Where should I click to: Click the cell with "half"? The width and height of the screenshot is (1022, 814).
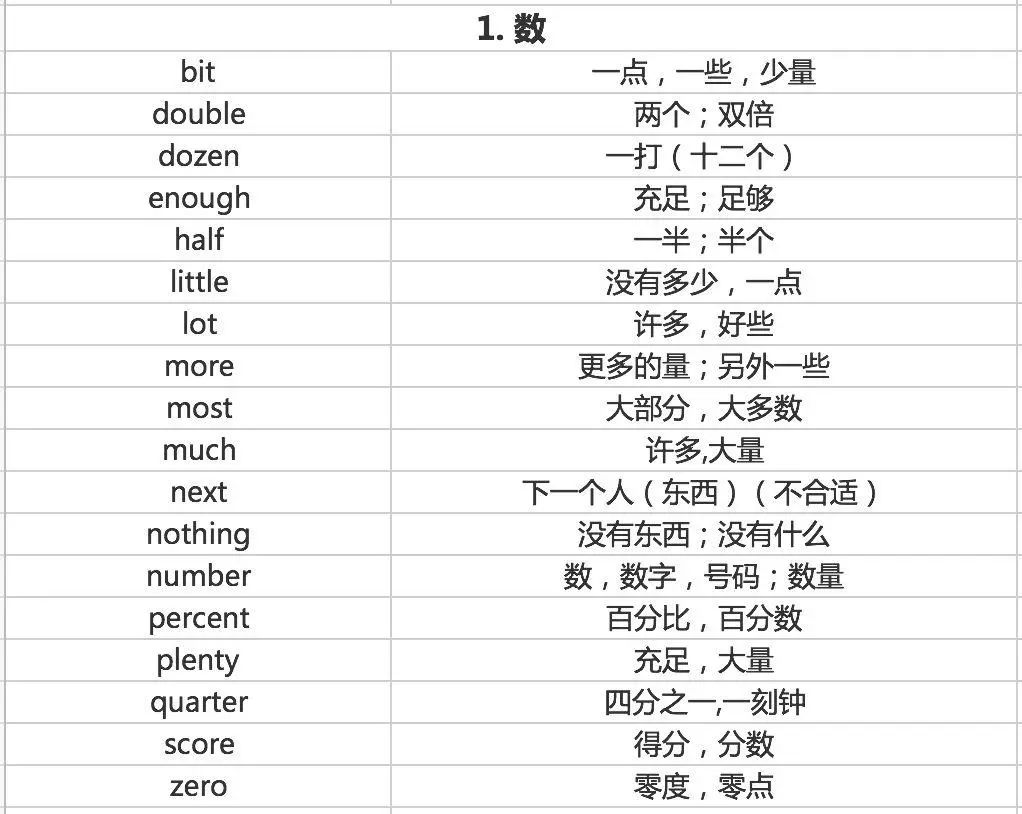pos(198,240)
